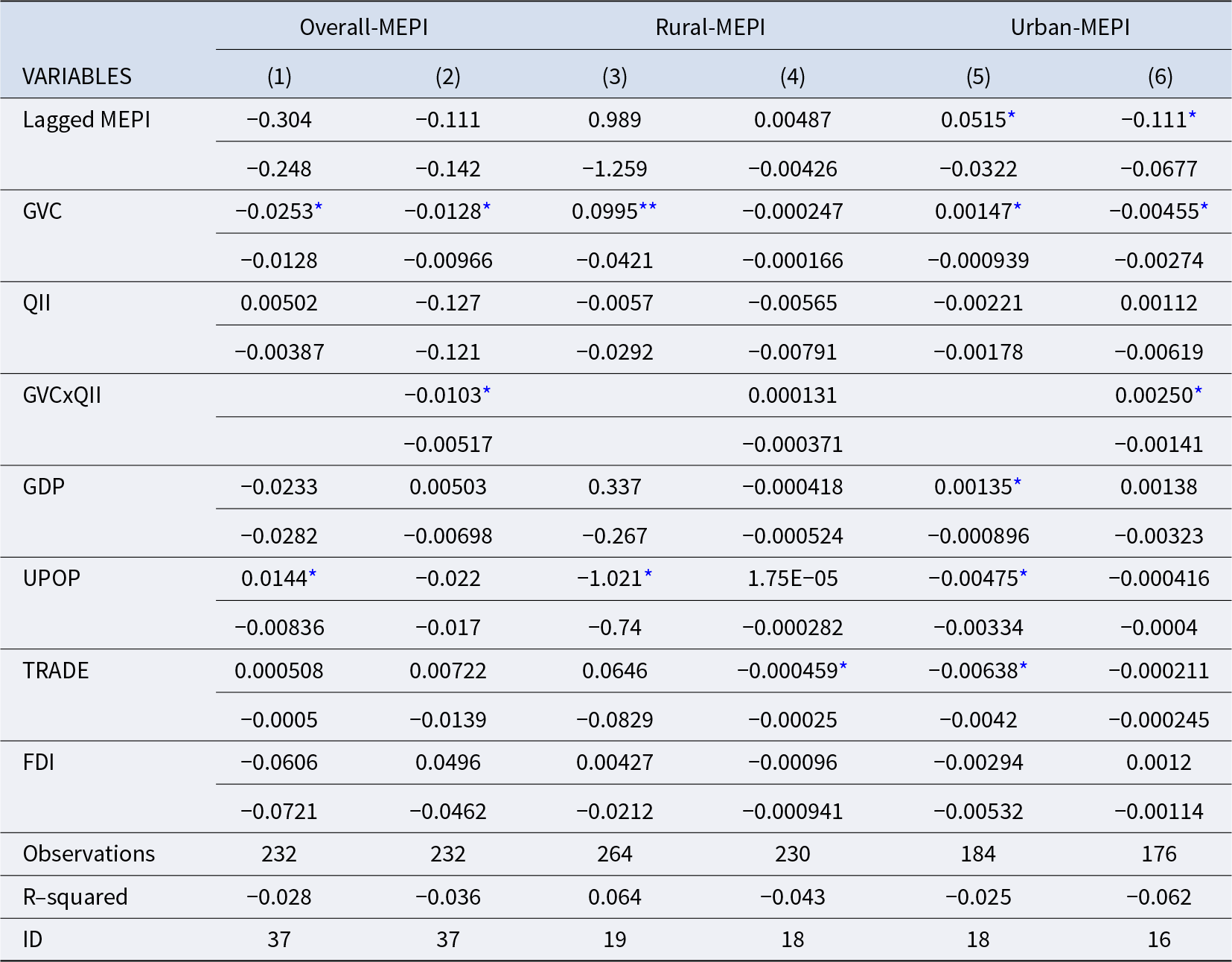The width and height of the screenshot is (1232, 962).
Task: Open the asterisk link after −1.021
Action: [x=648, y=576]
